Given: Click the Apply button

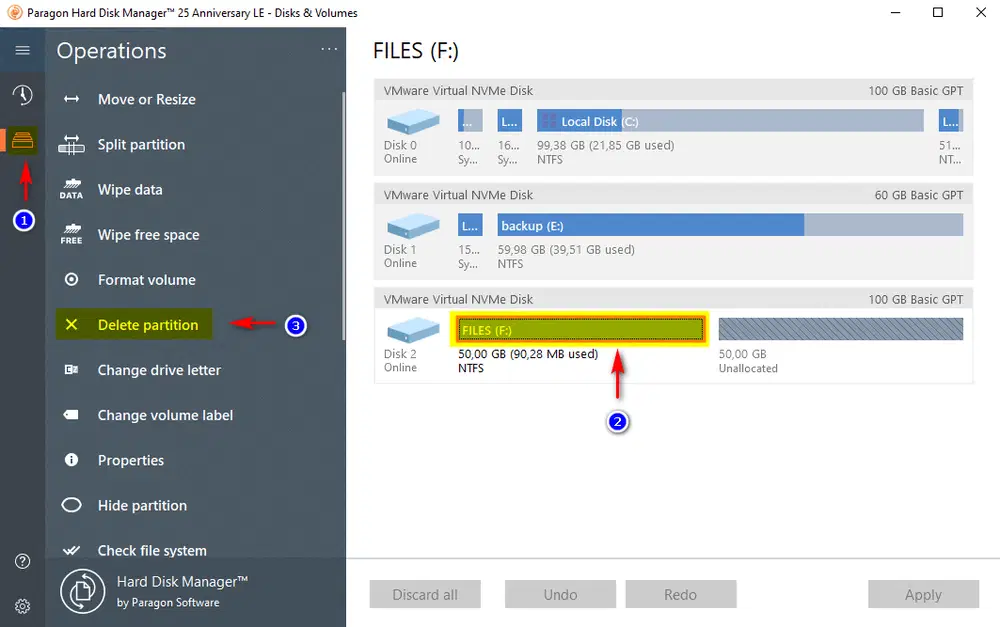Looking at the screenshot, I should [x=923, y=594].
